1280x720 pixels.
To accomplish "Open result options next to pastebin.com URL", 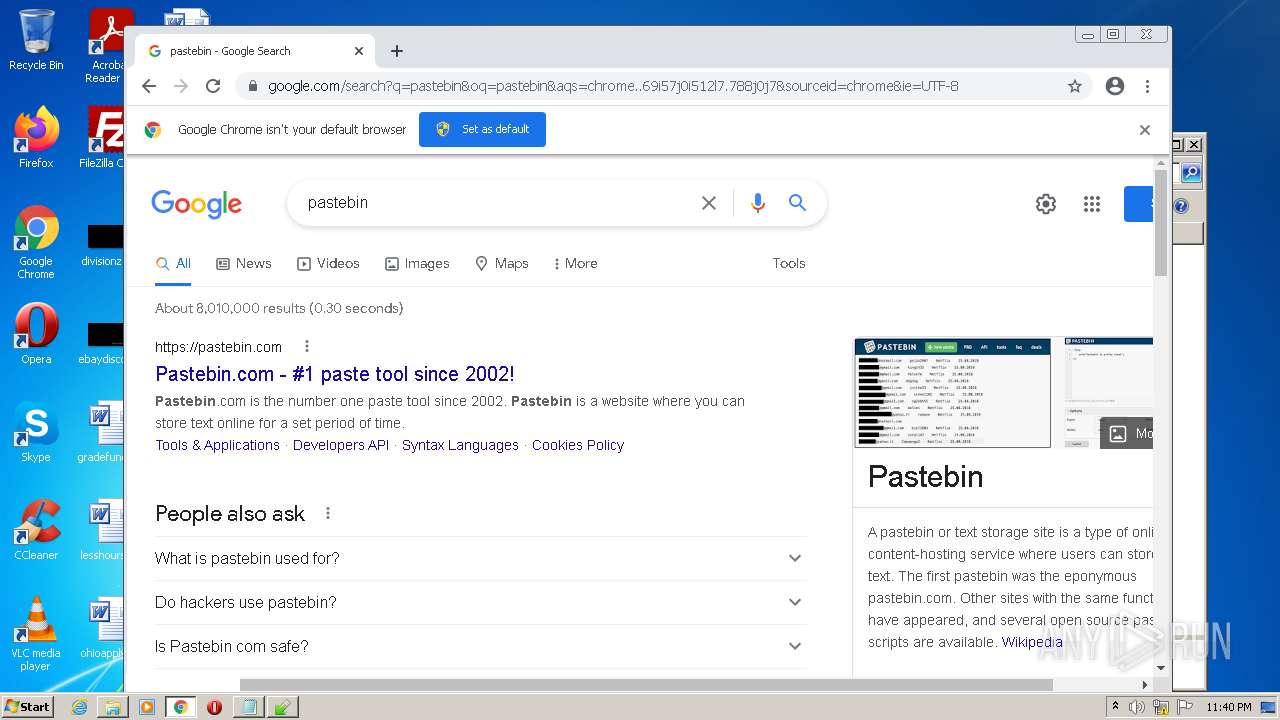I will pyautogui.click(x=307, y=347).
